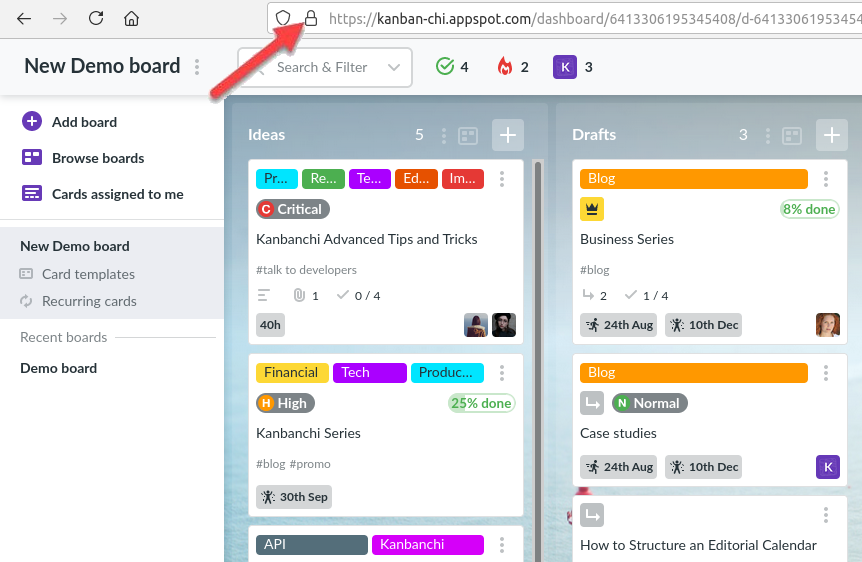862x562 pixels.
Task: Click the magenta Kanbanchi tag
Action: [428, 545]
